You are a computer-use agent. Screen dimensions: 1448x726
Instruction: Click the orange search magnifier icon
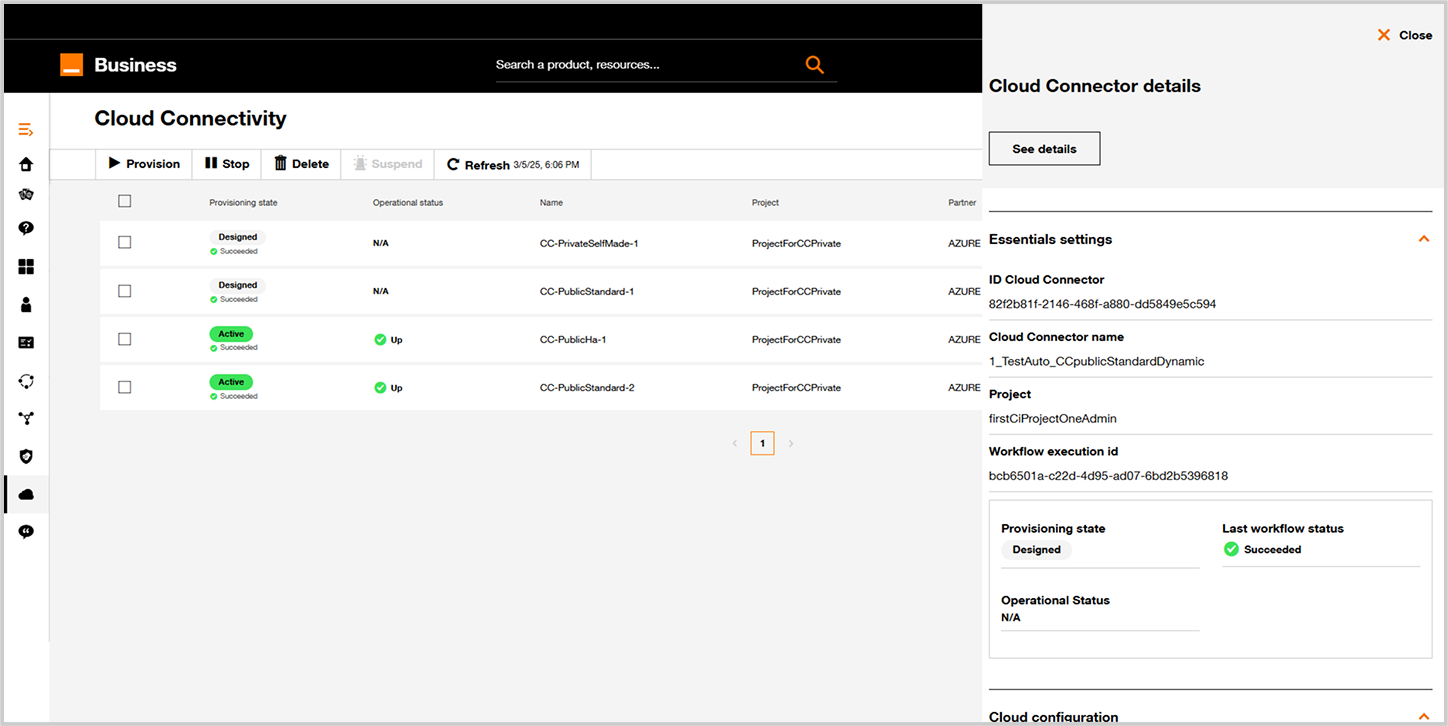815,65
